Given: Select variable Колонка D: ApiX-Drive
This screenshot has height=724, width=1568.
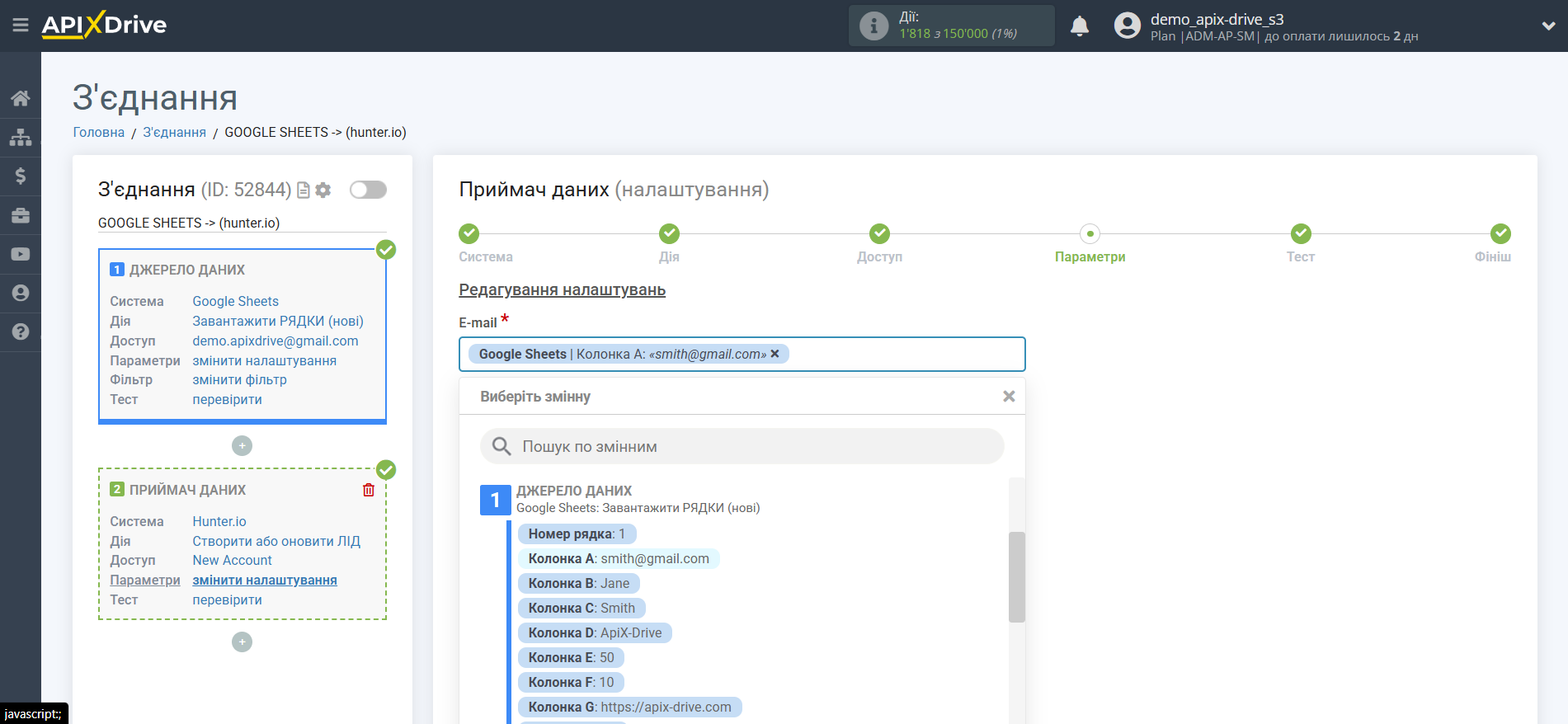Looking at the screenshot, I should (x=595, y=632).
